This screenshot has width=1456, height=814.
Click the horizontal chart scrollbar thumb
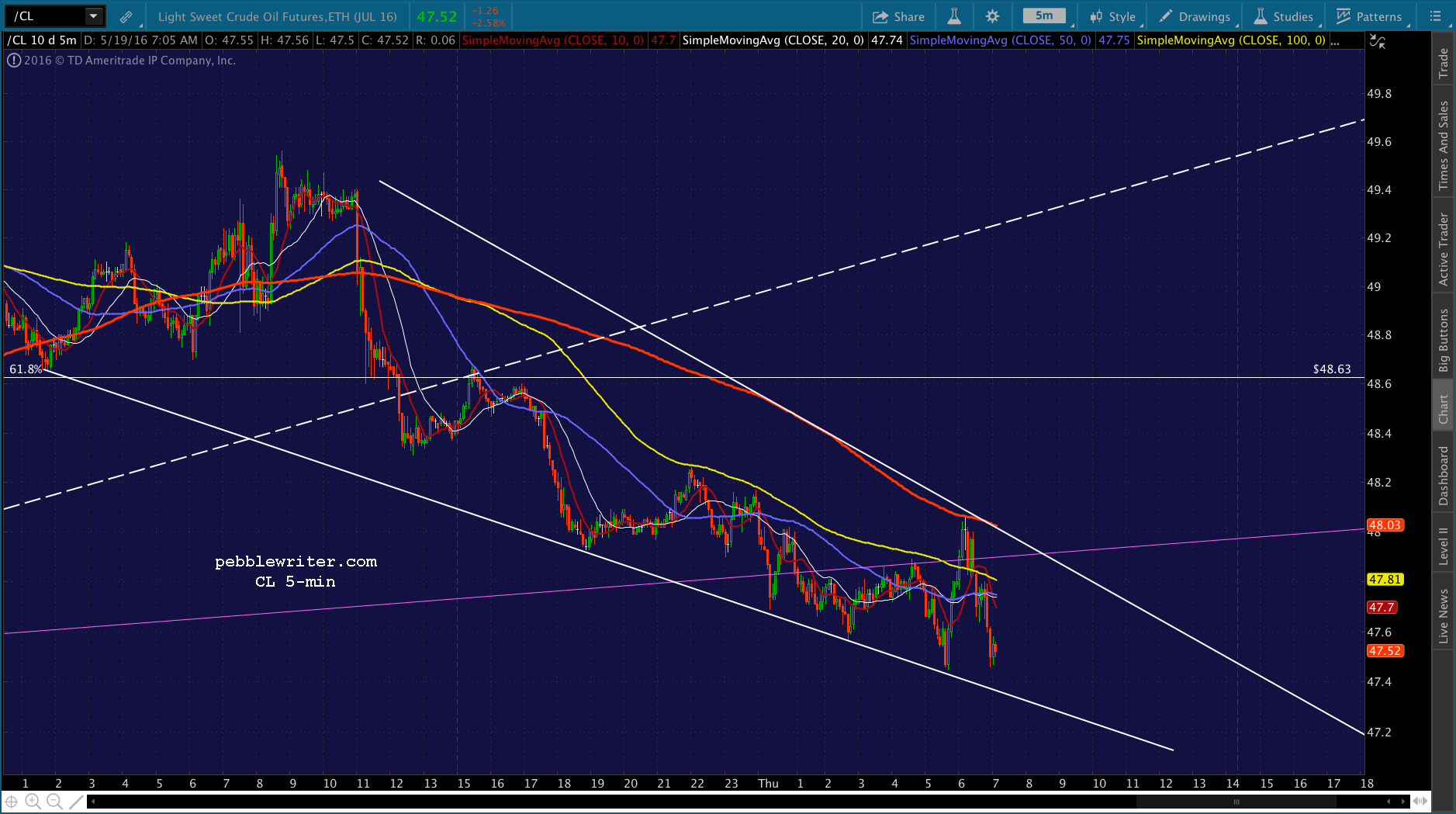(1236, 802)
